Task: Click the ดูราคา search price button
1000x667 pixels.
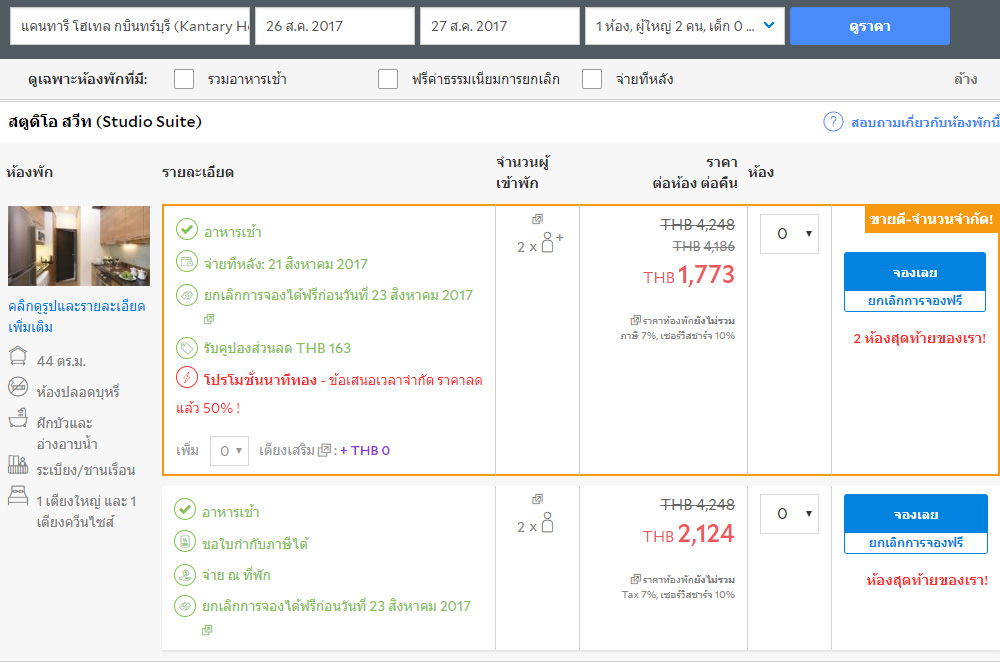Action: point(869,26)
